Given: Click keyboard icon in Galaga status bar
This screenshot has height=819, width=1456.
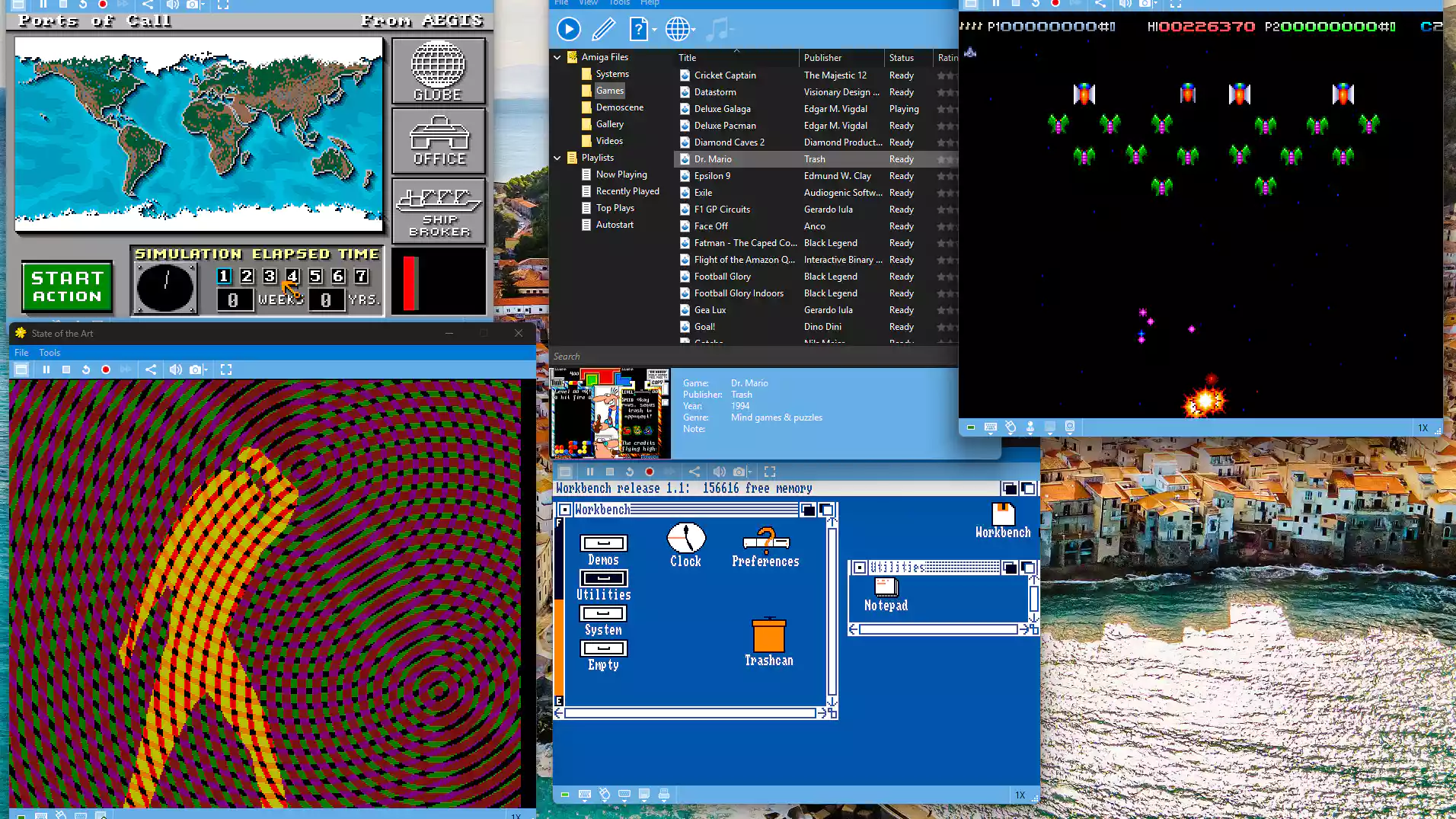Looking at the screenshot, I should click(991, 427).
